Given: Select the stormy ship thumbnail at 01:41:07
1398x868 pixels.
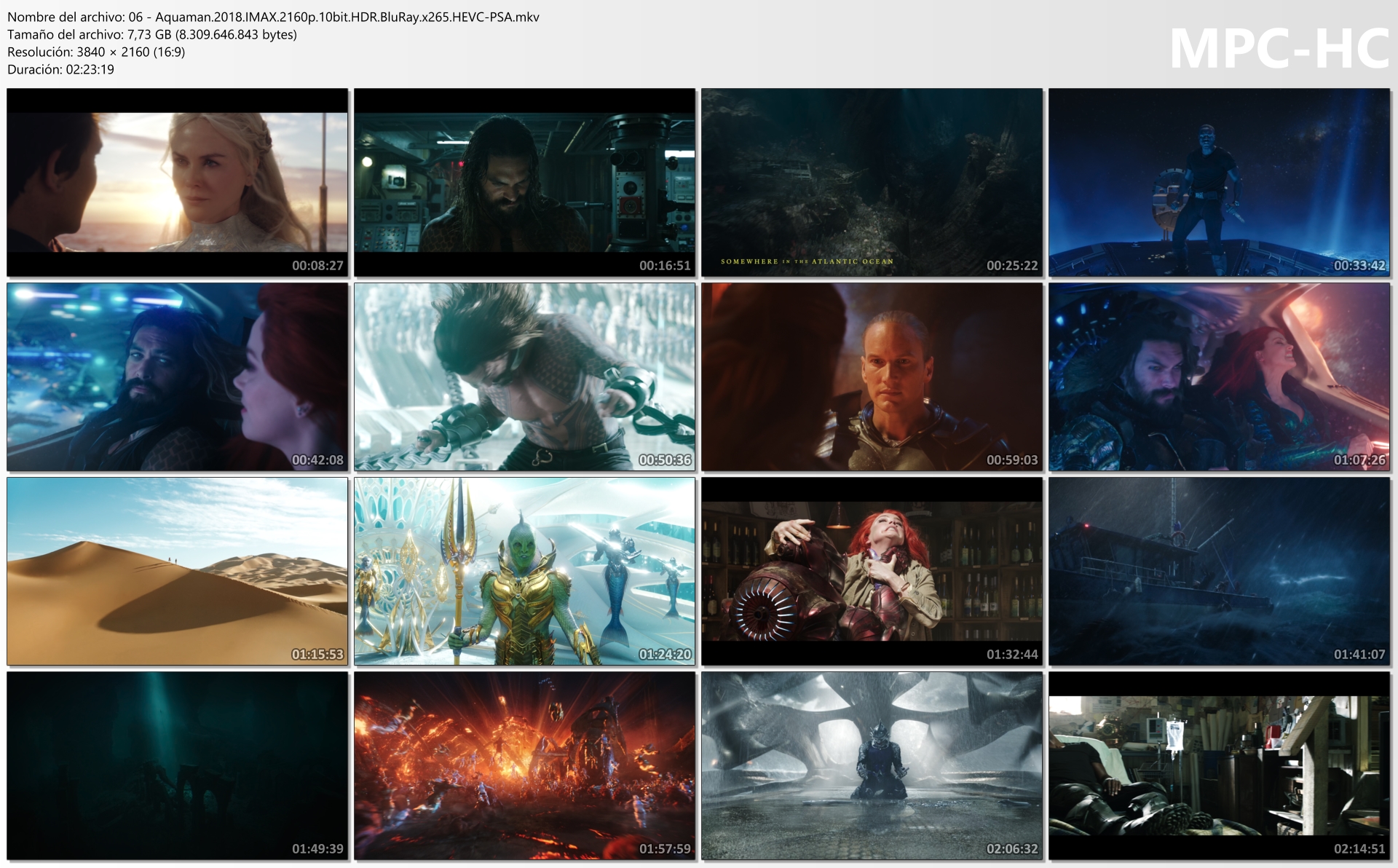Looking at the screenshot, I should [x=1220, y=571].
